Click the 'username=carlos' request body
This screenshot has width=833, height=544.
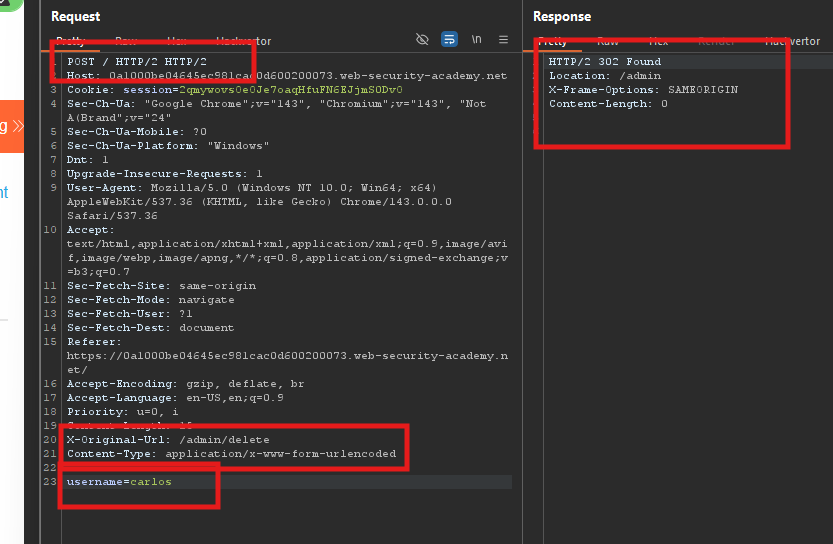(x=119, y=482)
